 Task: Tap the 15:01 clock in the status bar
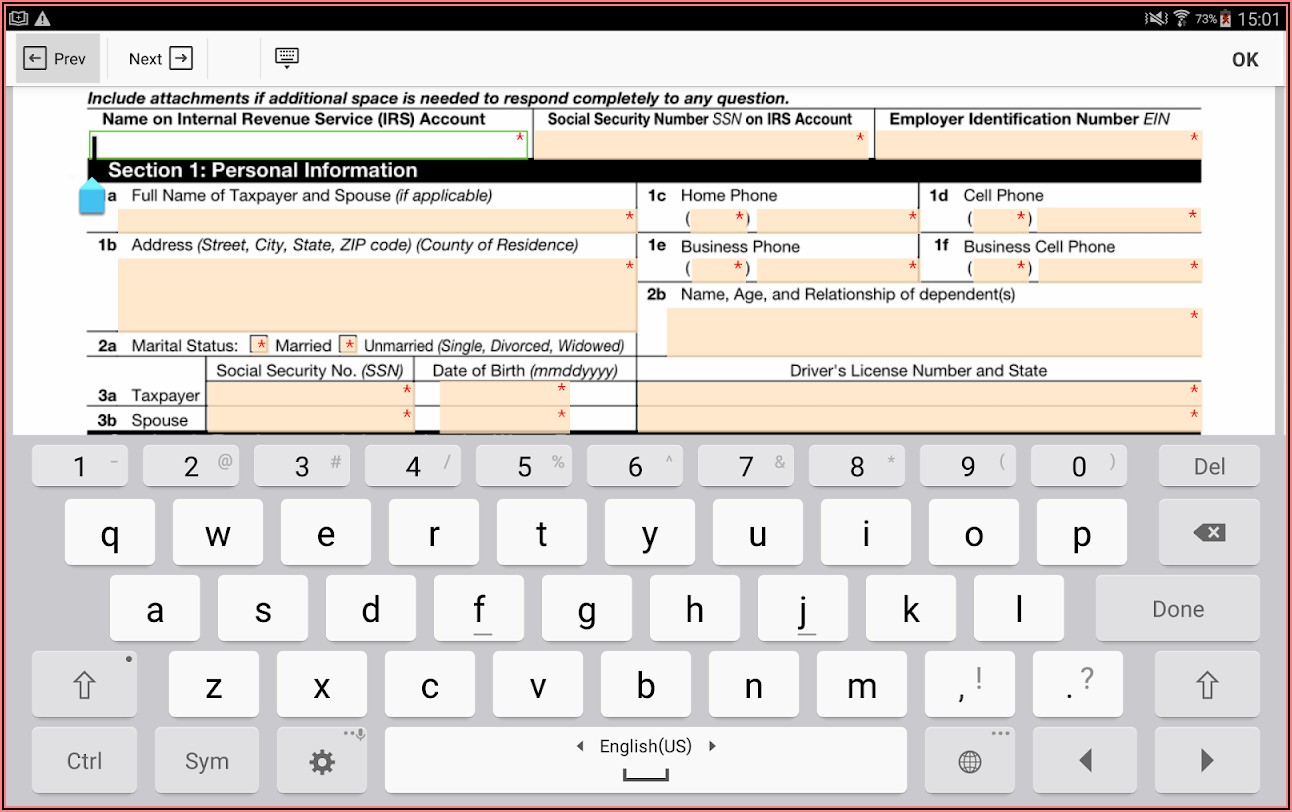click(x=1258, y=18)
